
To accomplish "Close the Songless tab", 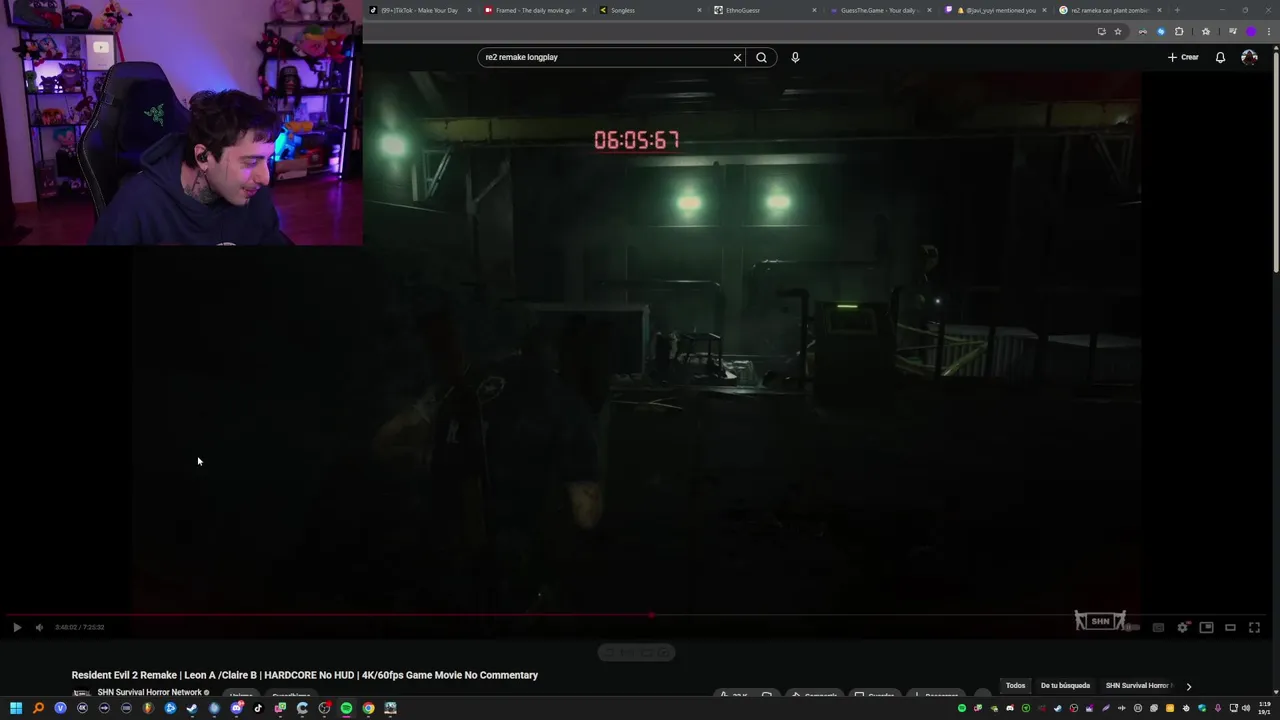I will [x=699, y=10].
